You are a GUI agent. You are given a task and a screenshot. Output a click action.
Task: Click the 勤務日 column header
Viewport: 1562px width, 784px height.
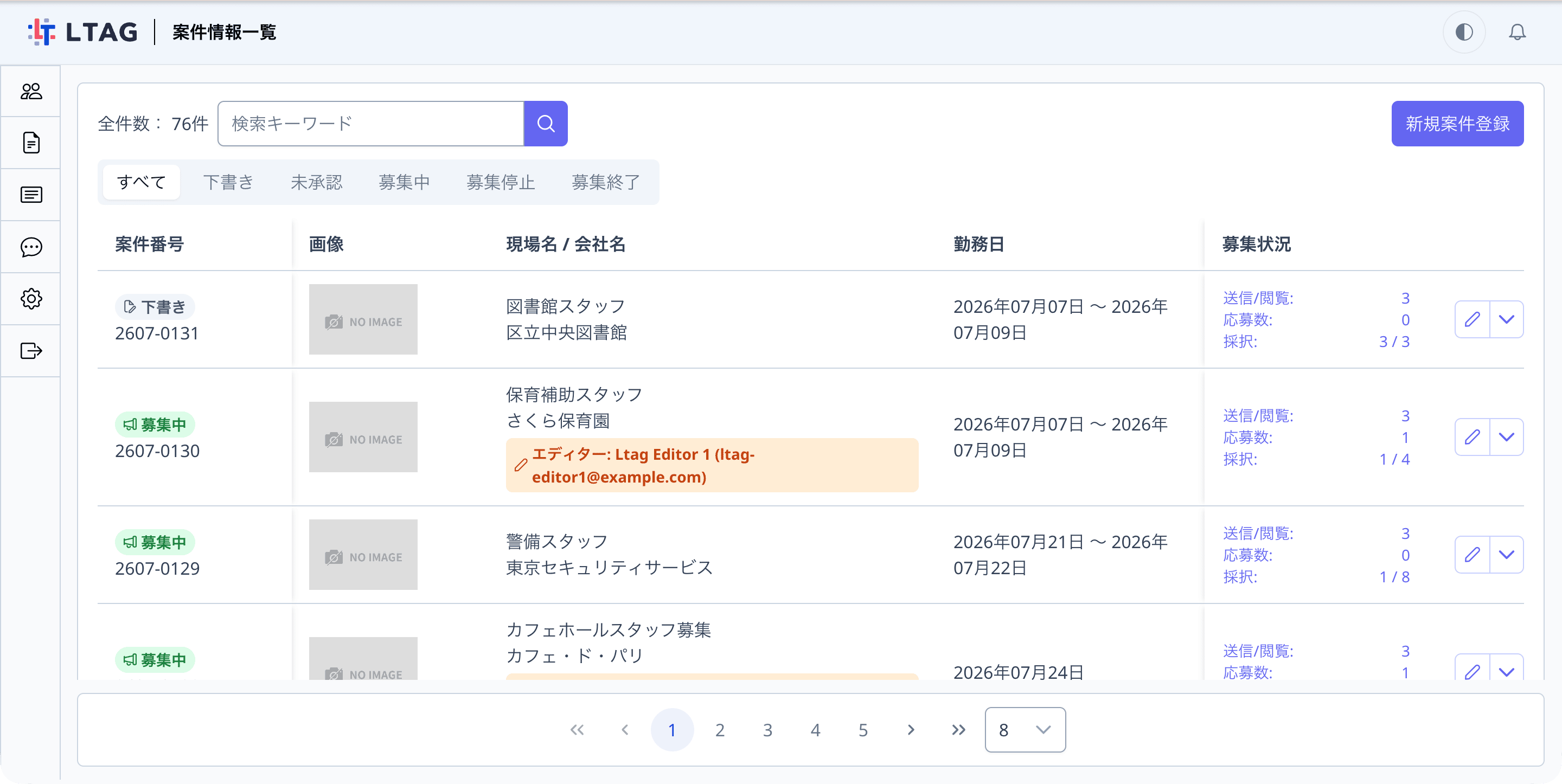(978, 244)
